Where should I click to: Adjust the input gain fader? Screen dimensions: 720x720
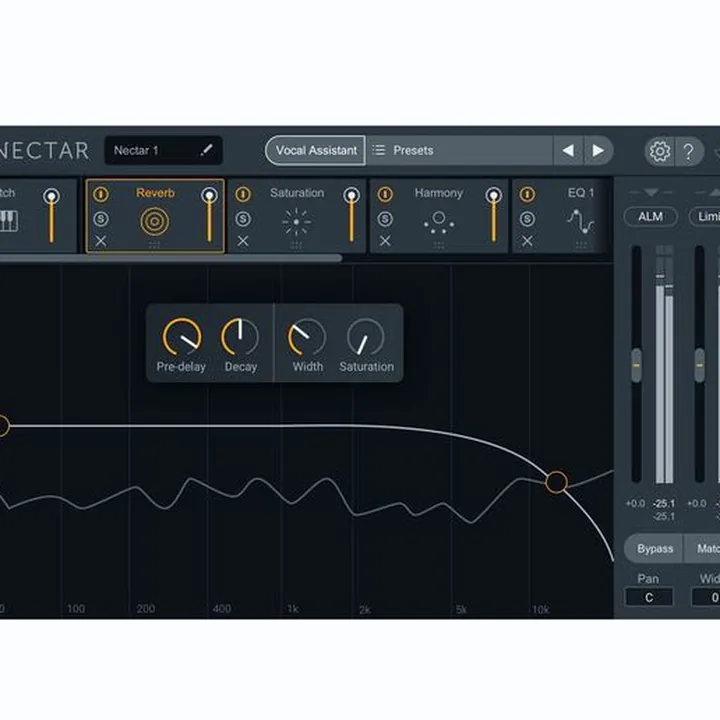(x=636, y=366)
